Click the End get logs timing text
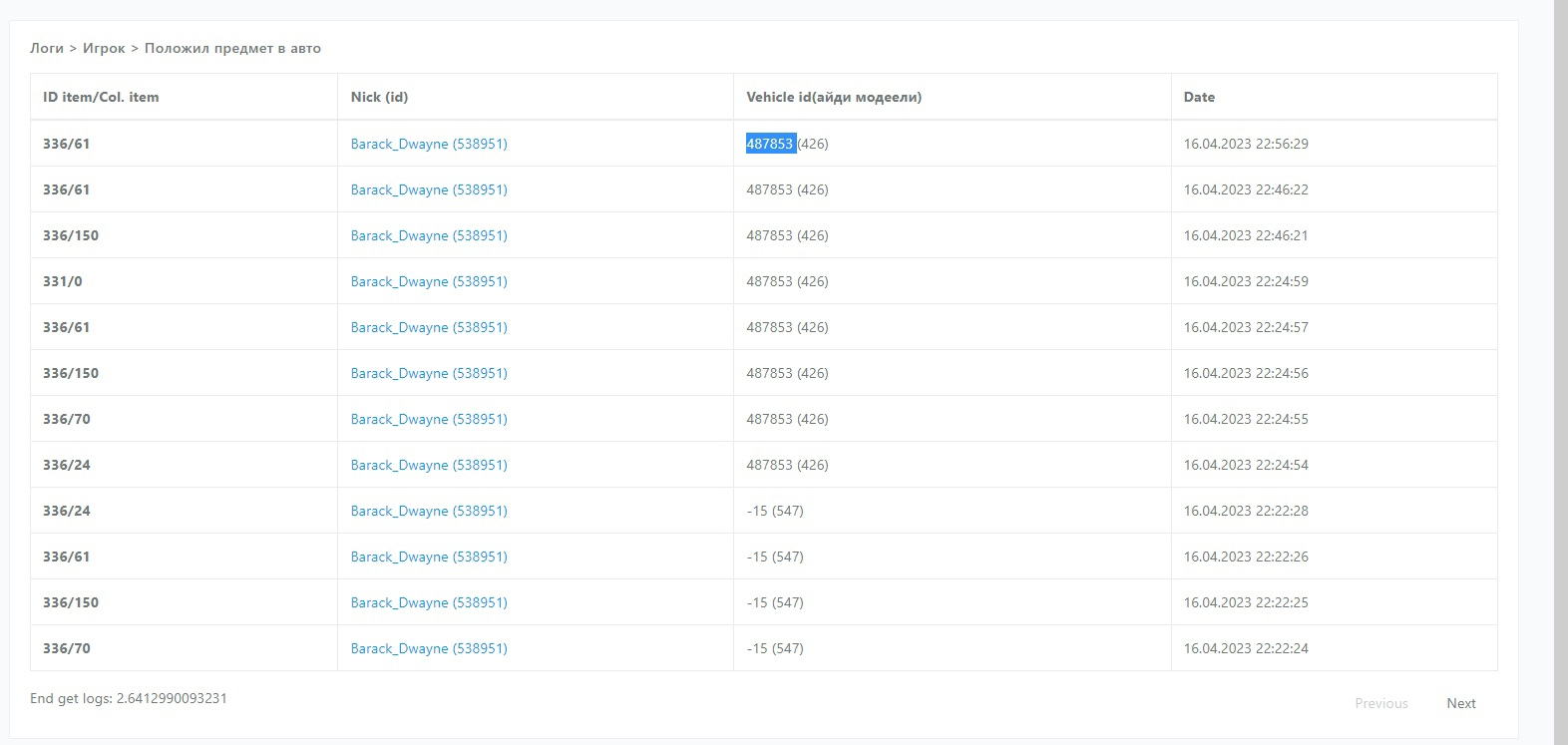Image resolution: width=1568 pixels, height=745 pixels. 129,698
